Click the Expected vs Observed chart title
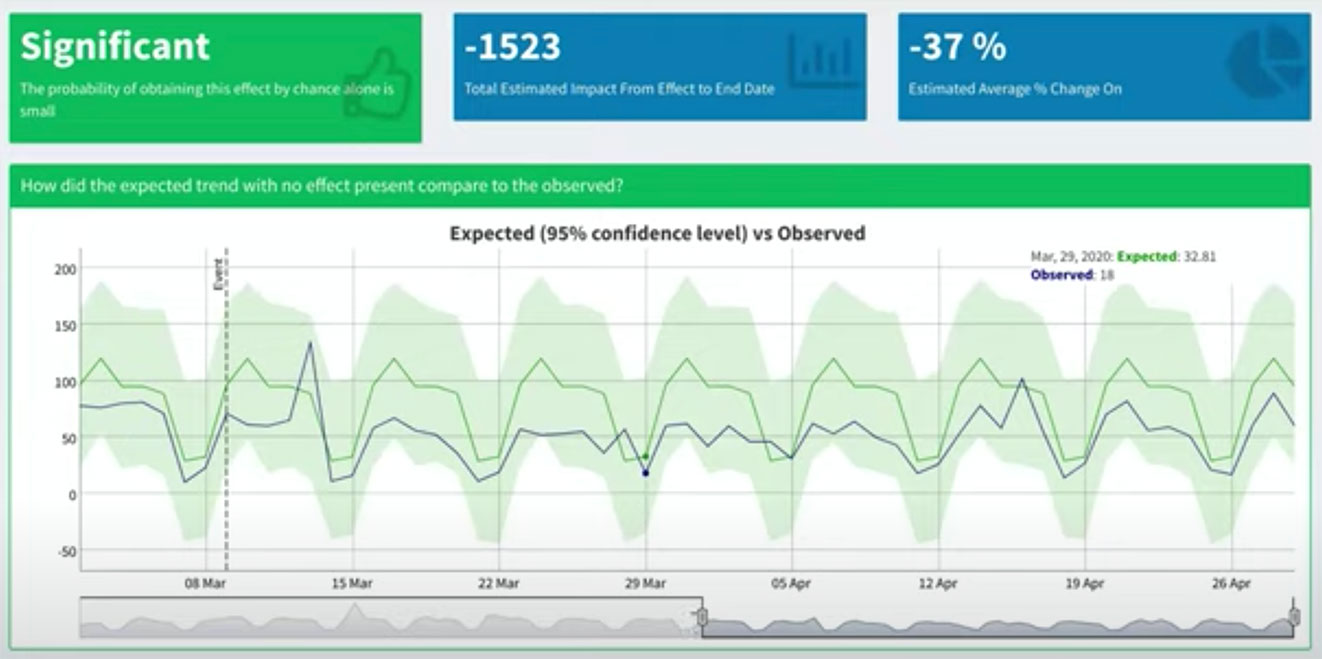 (x=657, y=233)
